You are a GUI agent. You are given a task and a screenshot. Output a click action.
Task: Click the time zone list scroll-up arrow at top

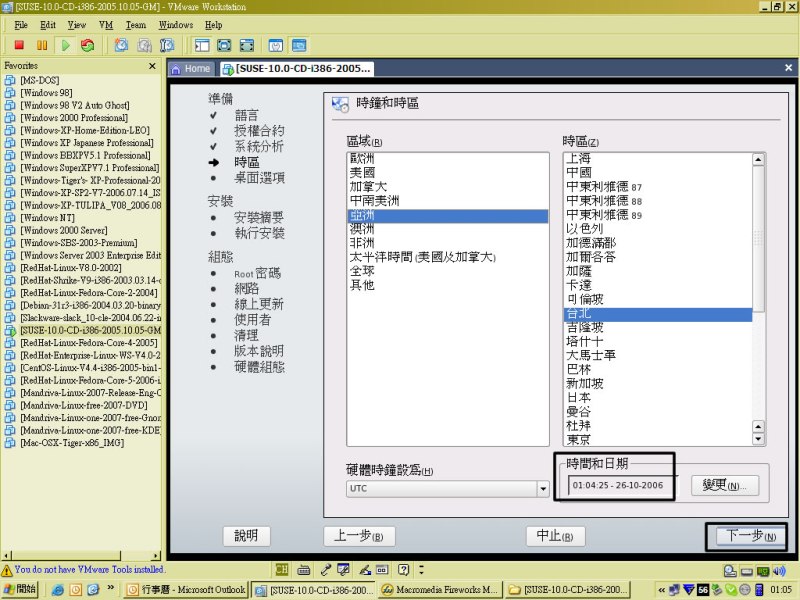pyautogui.click(x=759, y=160)
